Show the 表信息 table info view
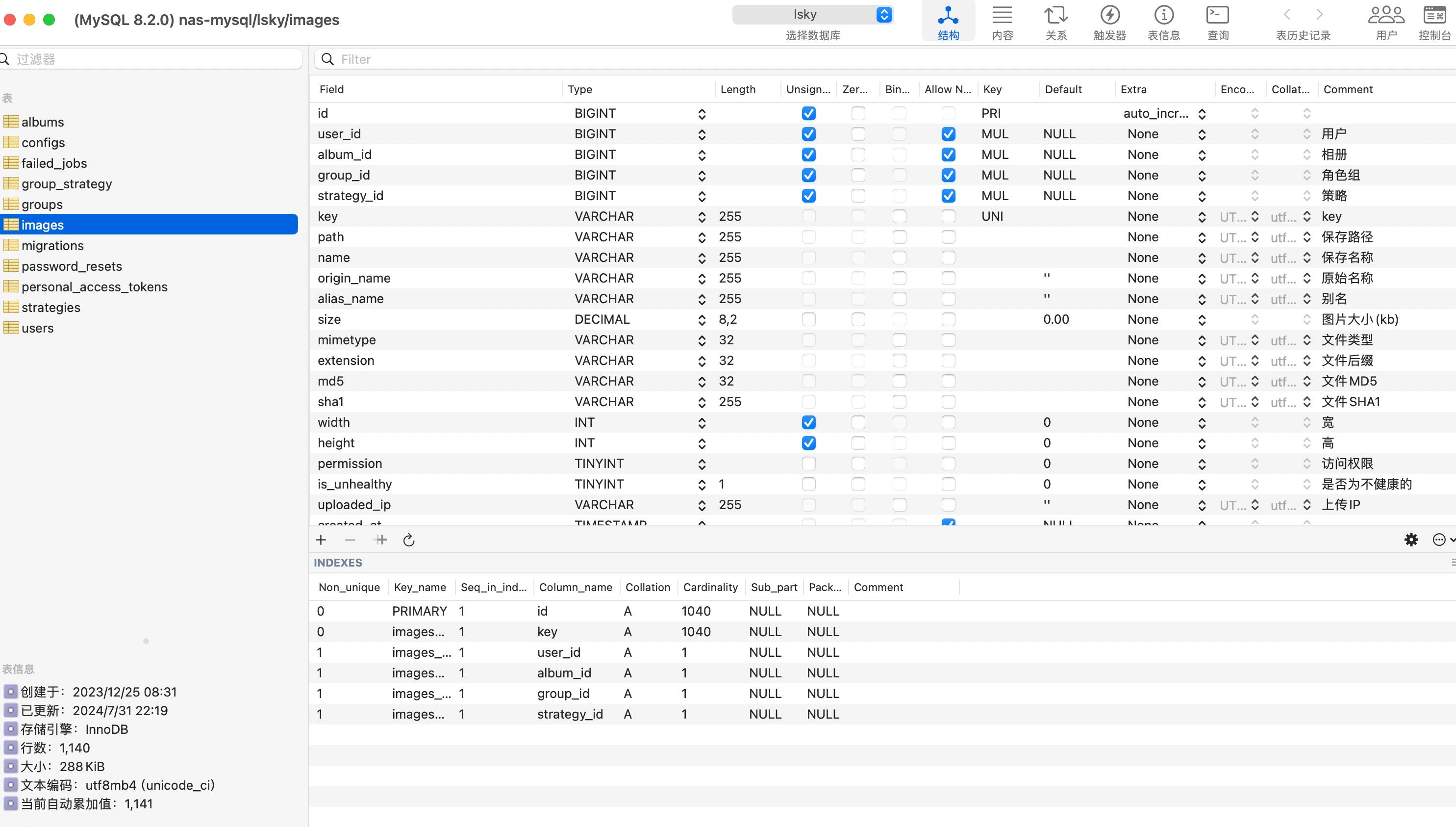Viewport: 1456px width, 827px height. [x=1164, y=23]
